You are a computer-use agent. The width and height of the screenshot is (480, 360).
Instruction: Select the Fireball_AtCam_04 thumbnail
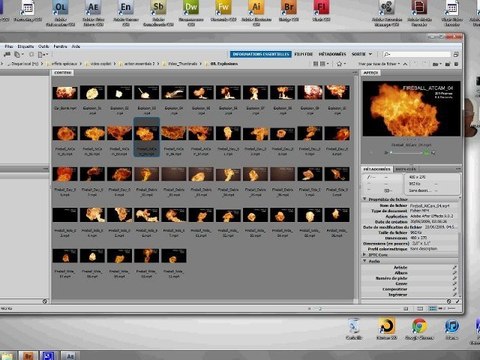(x=147, y=133)
